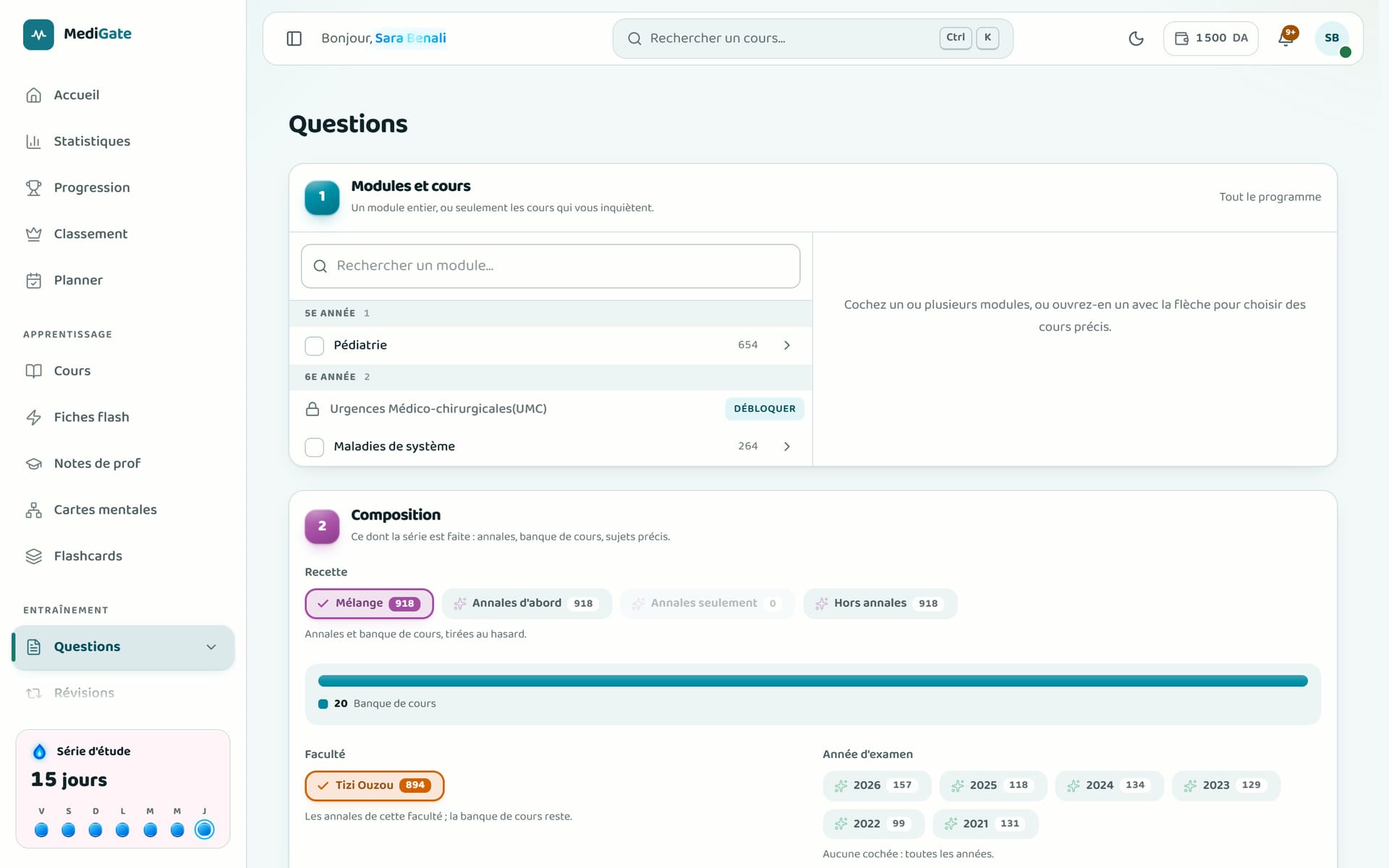Click the Cartes mentales icon
The image size is (1389, 868).
pos(34,510)
